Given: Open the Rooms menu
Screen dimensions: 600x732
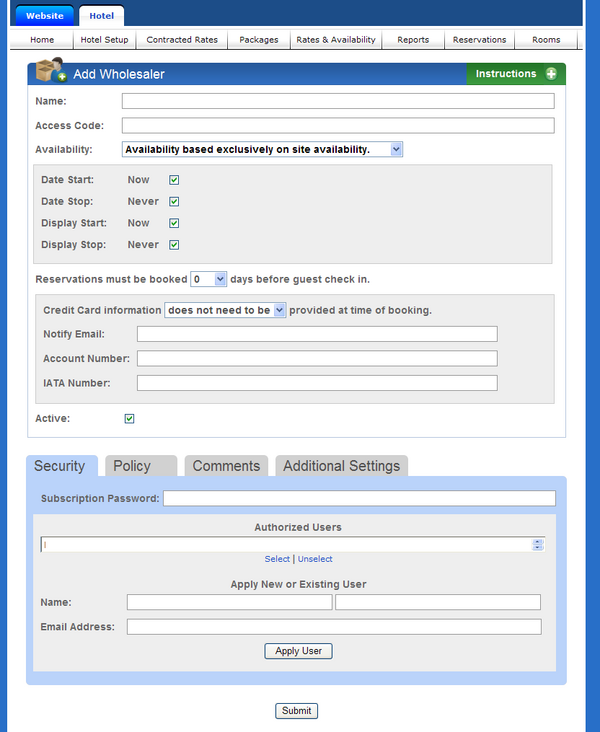Looking at the screenshot, I should point(546,40).
